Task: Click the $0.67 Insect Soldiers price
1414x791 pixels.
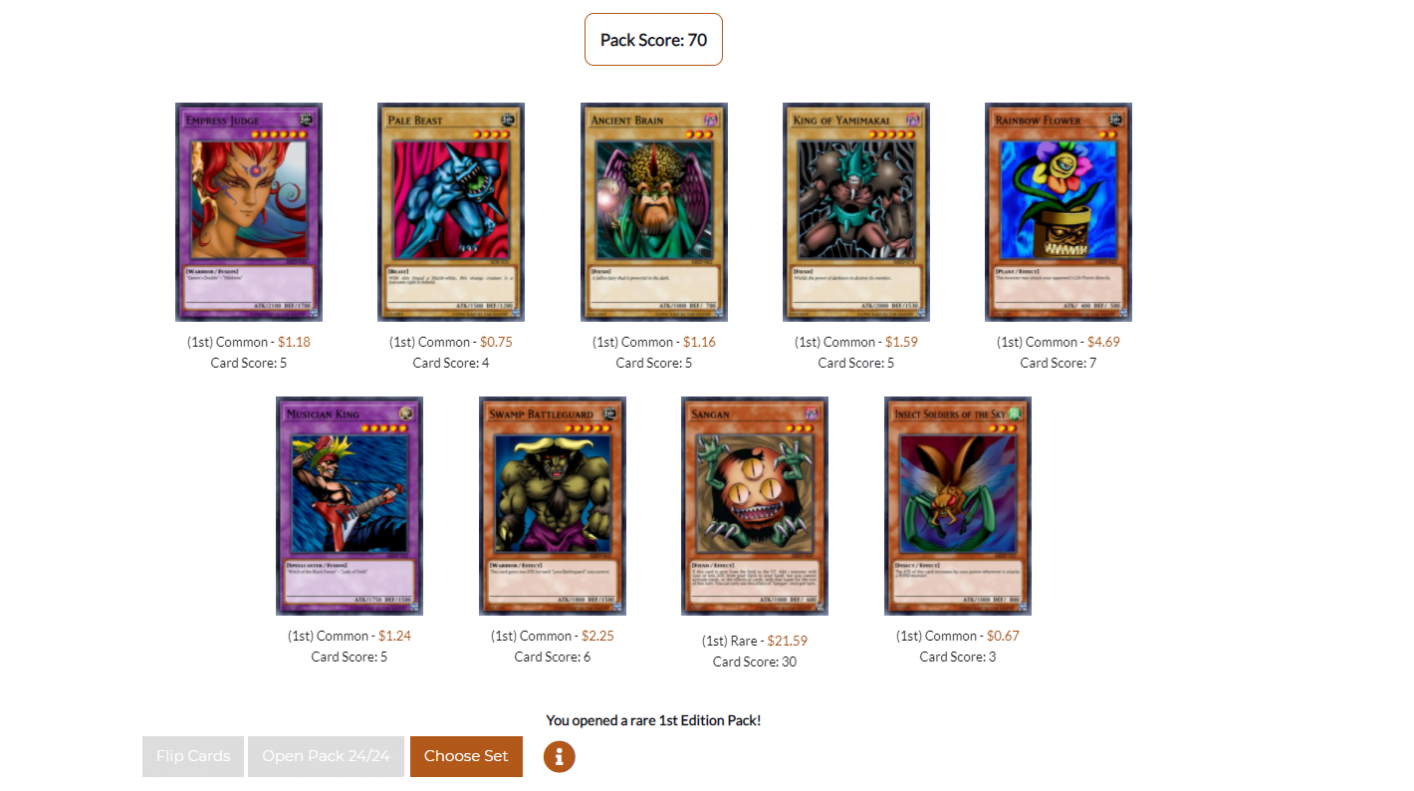Action: (1003, 636)
